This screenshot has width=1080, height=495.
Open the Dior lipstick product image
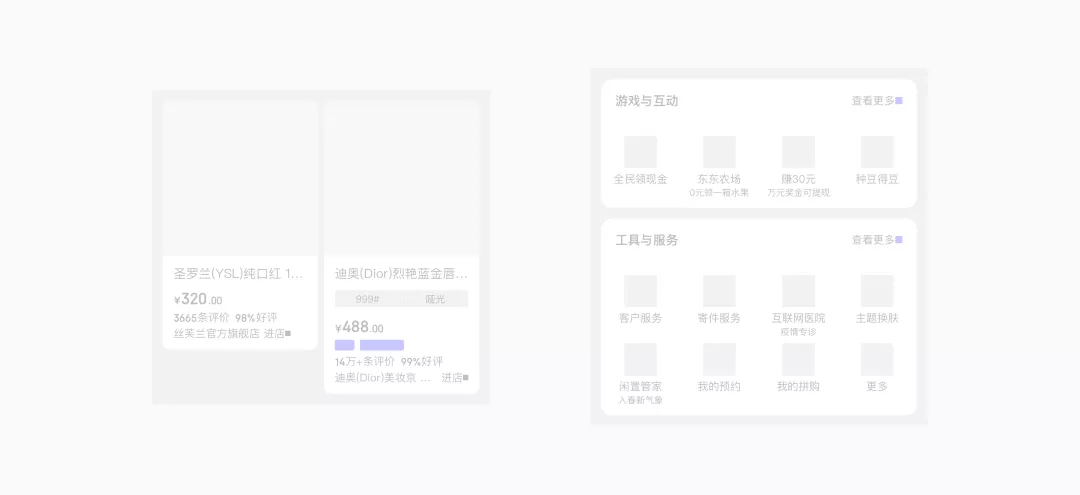(402, 178)
